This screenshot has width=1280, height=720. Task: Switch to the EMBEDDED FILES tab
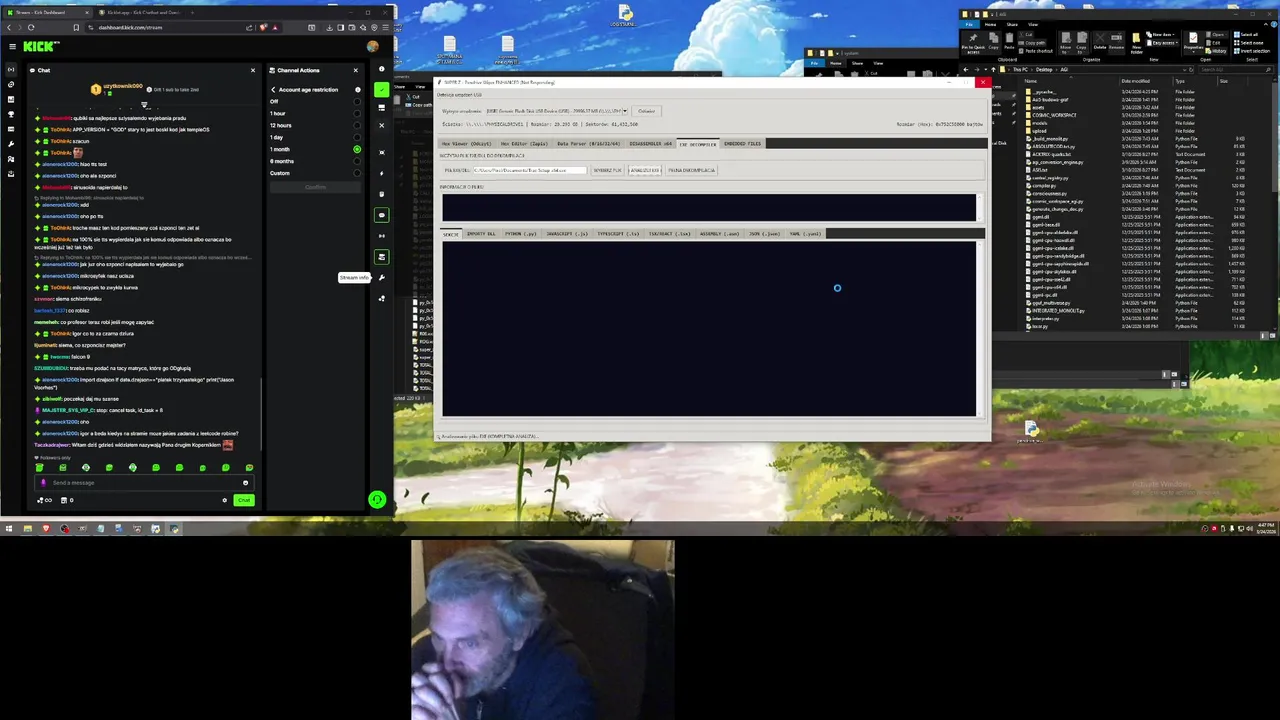click(x=742, y=144)
